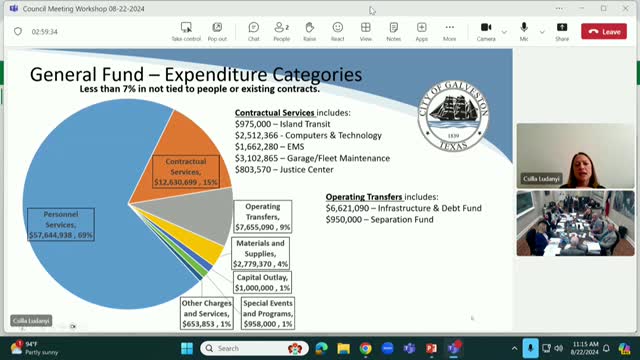Raise your hand in the meeting

[x=309, y=32]
